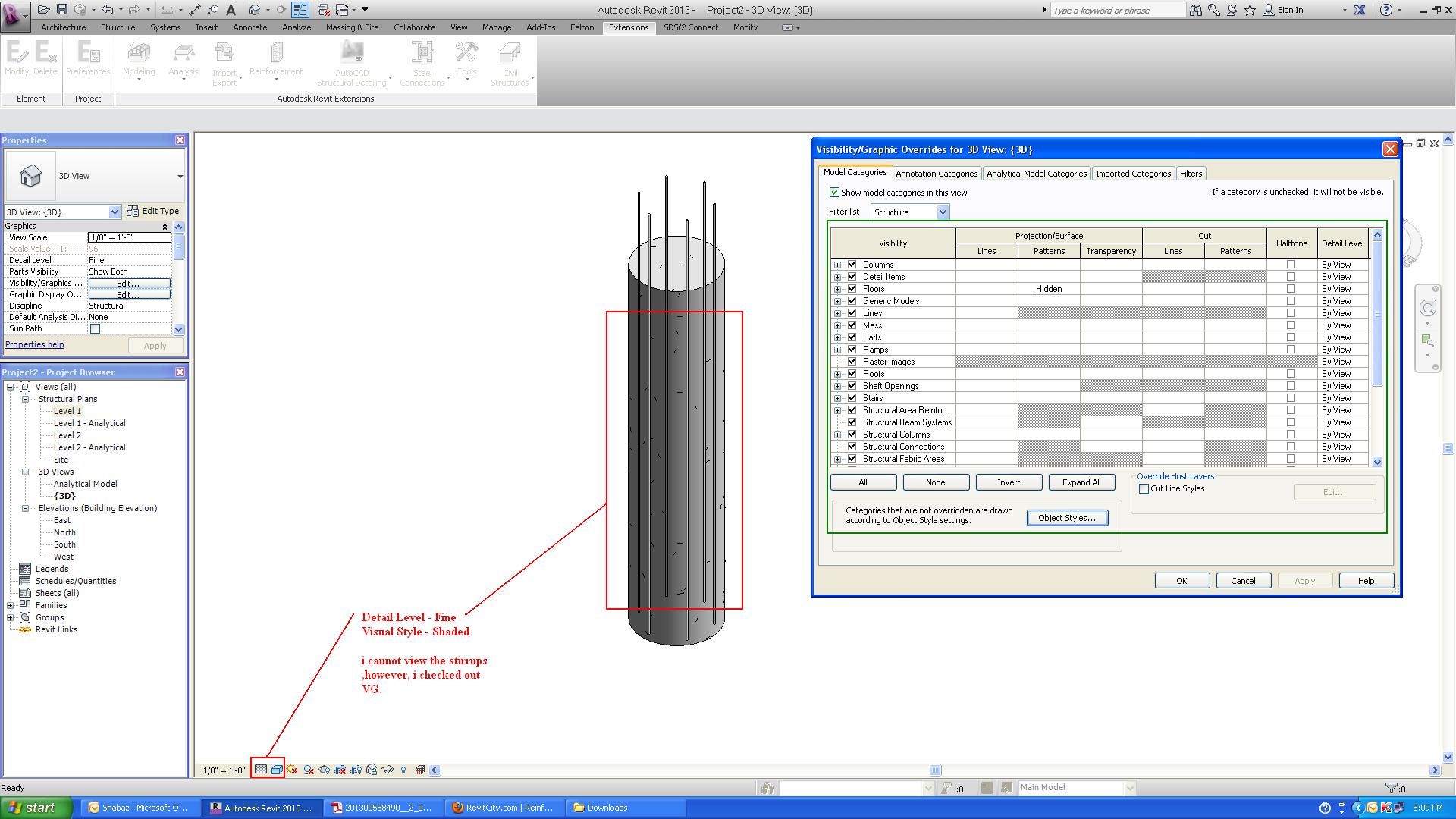Click the Text tool 'A' icon
Image resolution: width=1456 pixels, height=819 pixels.
[x=231, y=10]
